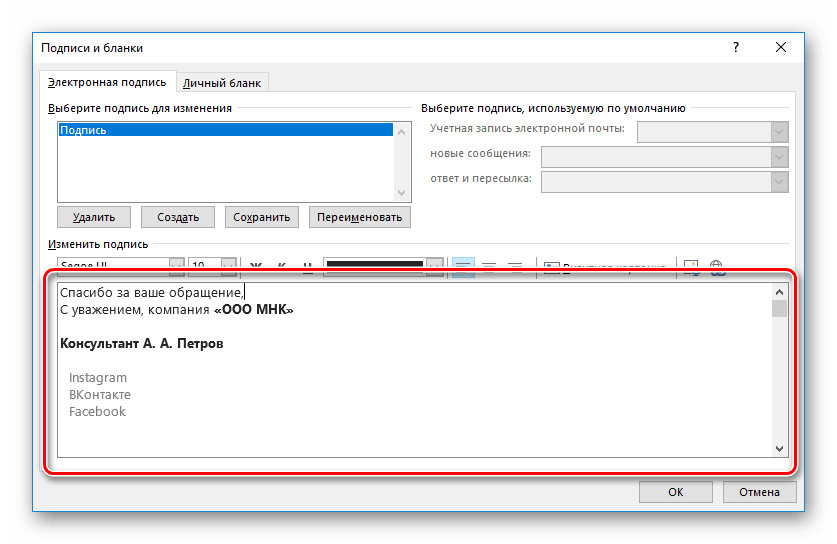Click the Создать button
Image resolution: width=837 pixels, height=544 pixels.
point(178,217)
